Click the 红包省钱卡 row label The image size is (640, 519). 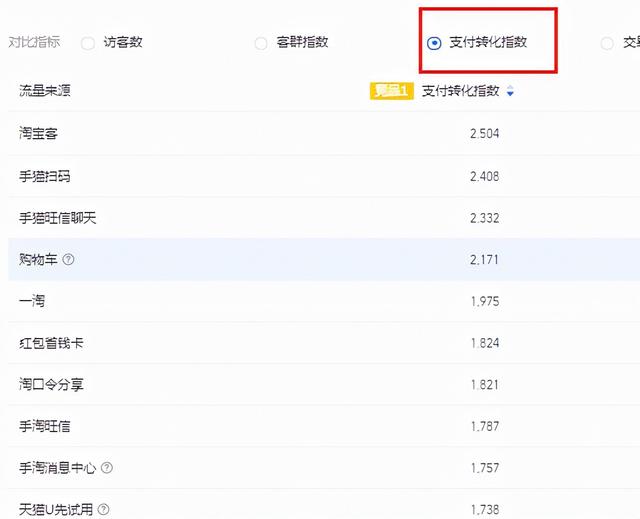click(51, 343)
